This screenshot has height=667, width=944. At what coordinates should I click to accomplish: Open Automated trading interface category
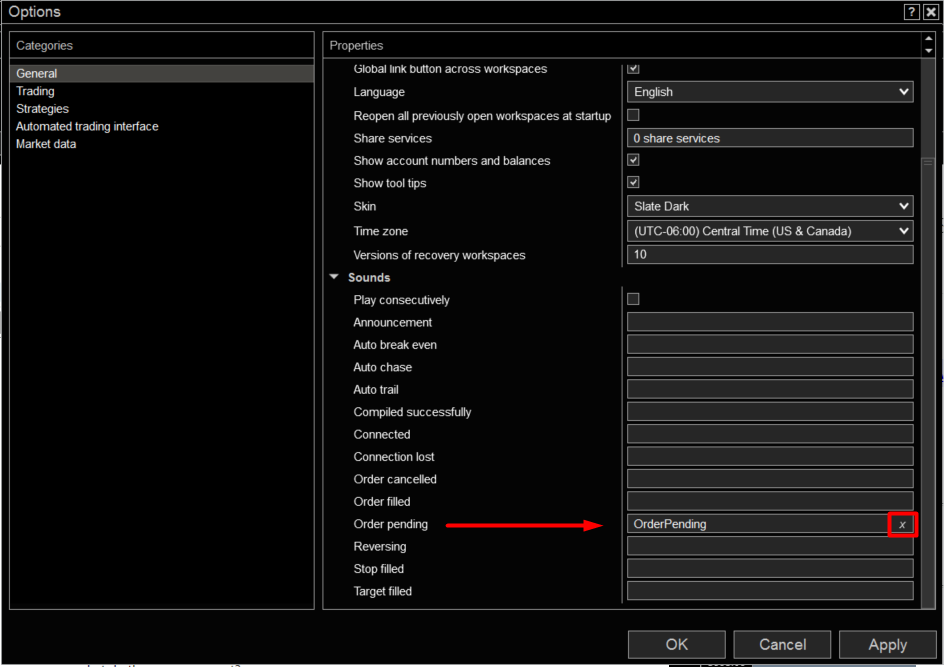coord(87,126)
